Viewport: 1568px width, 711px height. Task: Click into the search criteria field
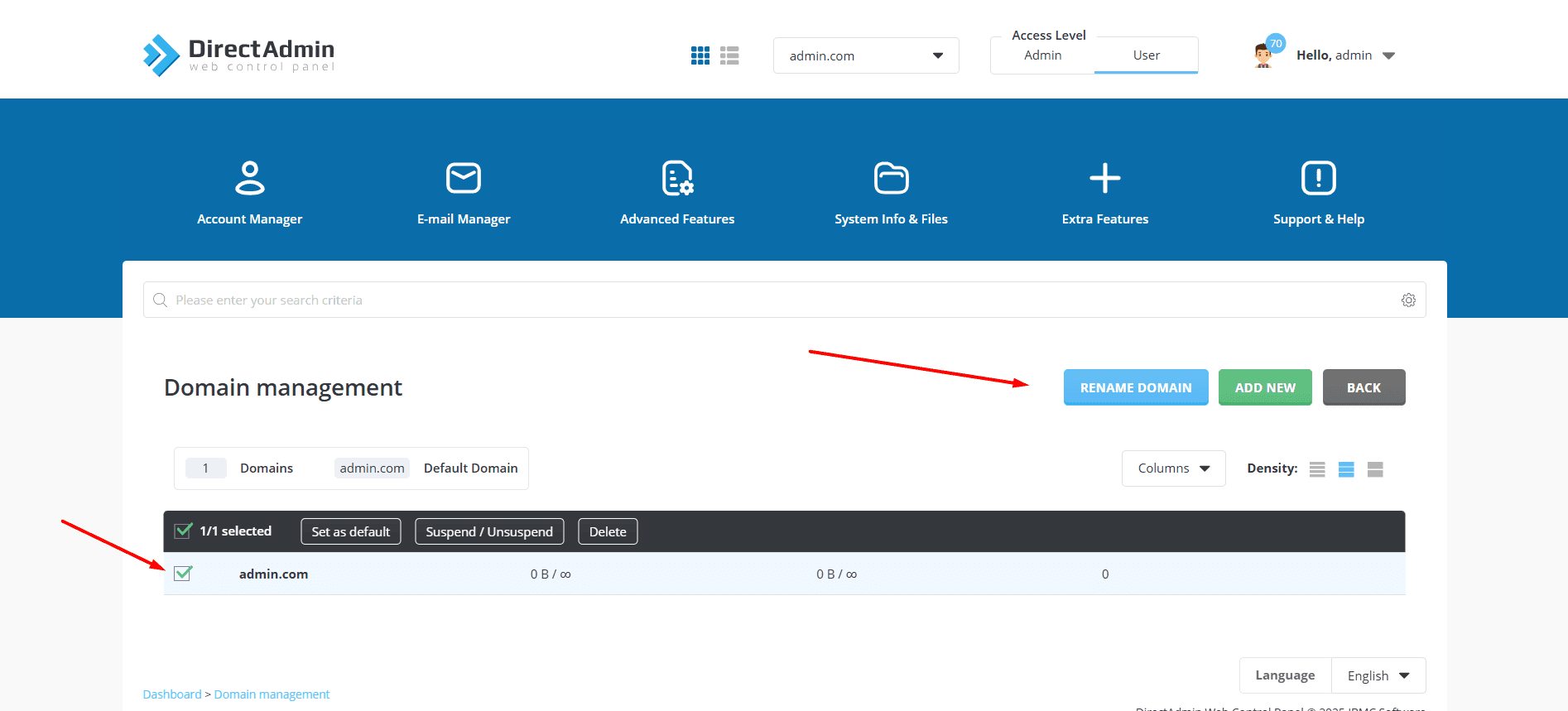tap(778, 300)
